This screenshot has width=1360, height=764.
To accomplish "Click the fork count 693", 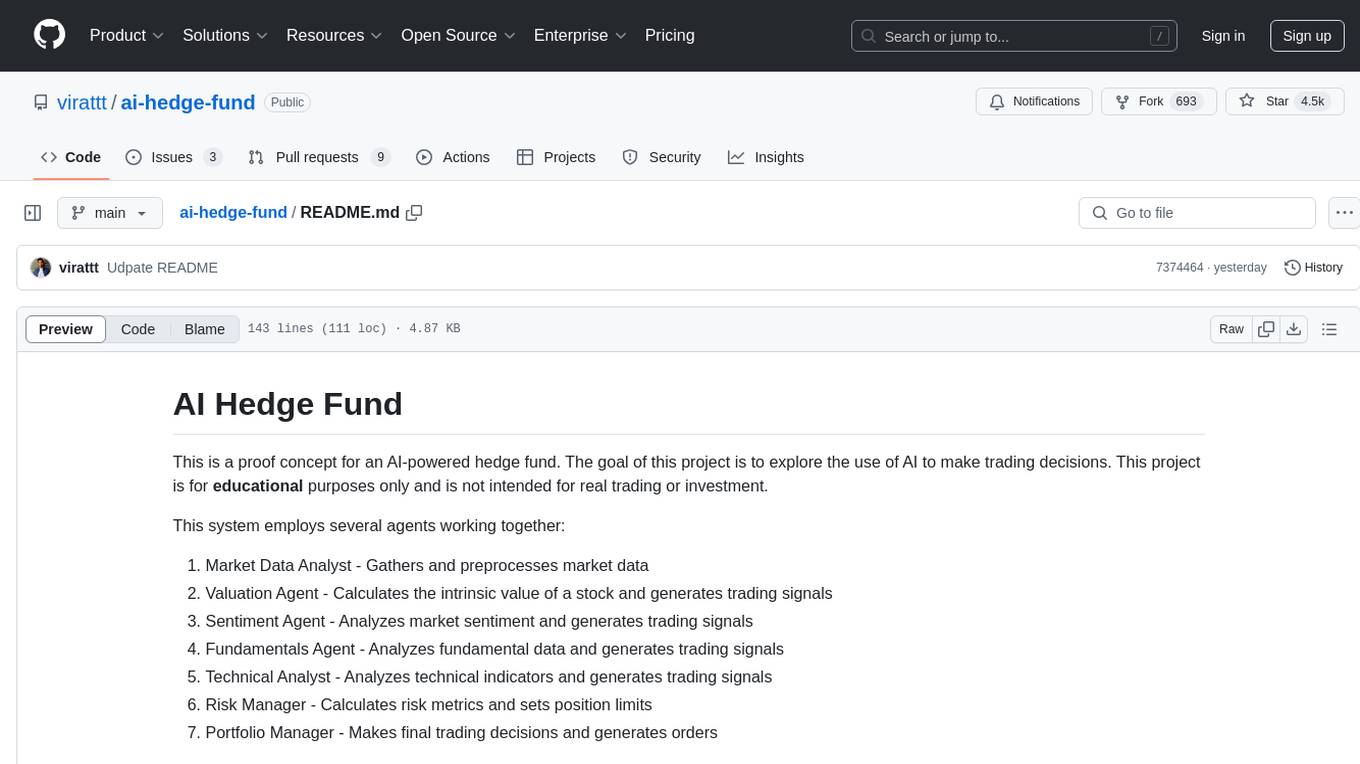I will [1187, 102].
